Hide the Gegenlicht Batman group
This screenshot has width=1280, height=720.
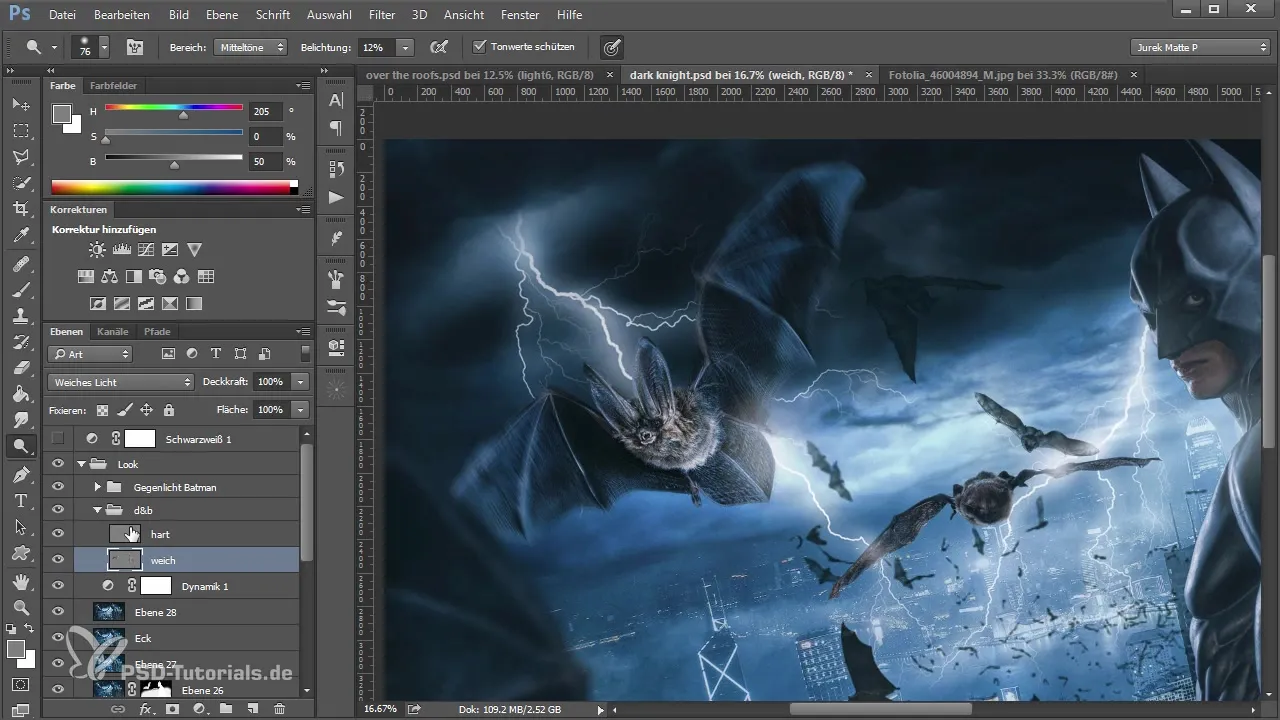(58, 487)
